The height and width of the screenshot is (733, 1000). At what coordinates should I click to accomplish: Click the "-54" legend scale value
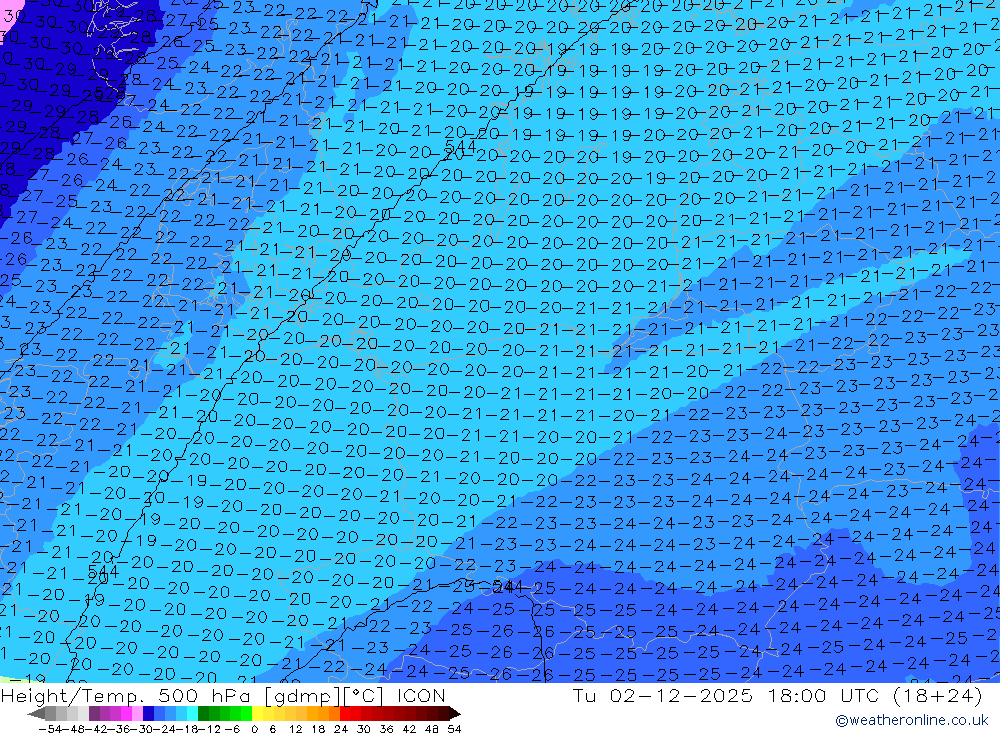coord(48,728)
